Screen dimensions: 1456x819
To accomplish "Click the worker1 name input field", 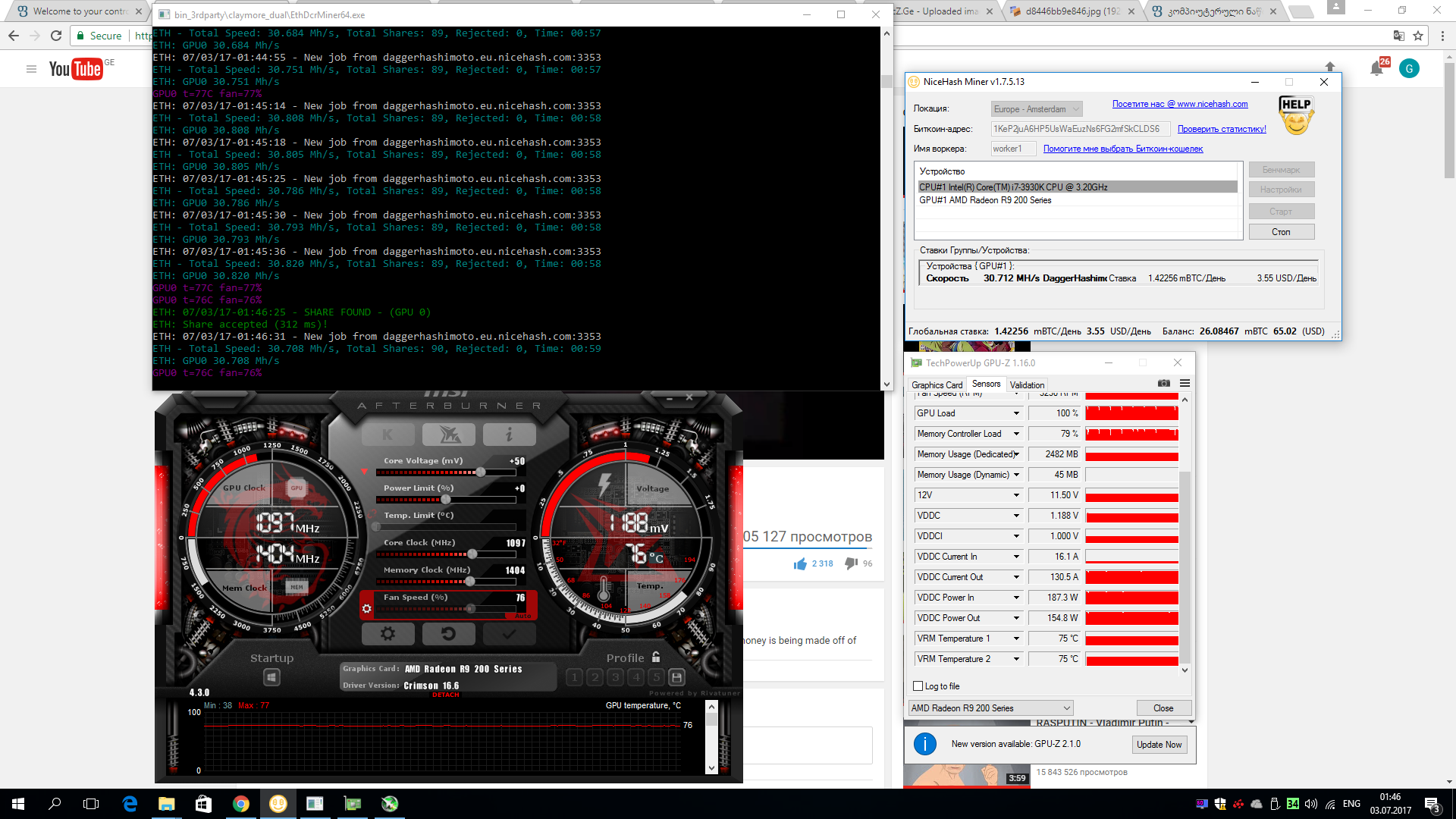I will 1012,149.
